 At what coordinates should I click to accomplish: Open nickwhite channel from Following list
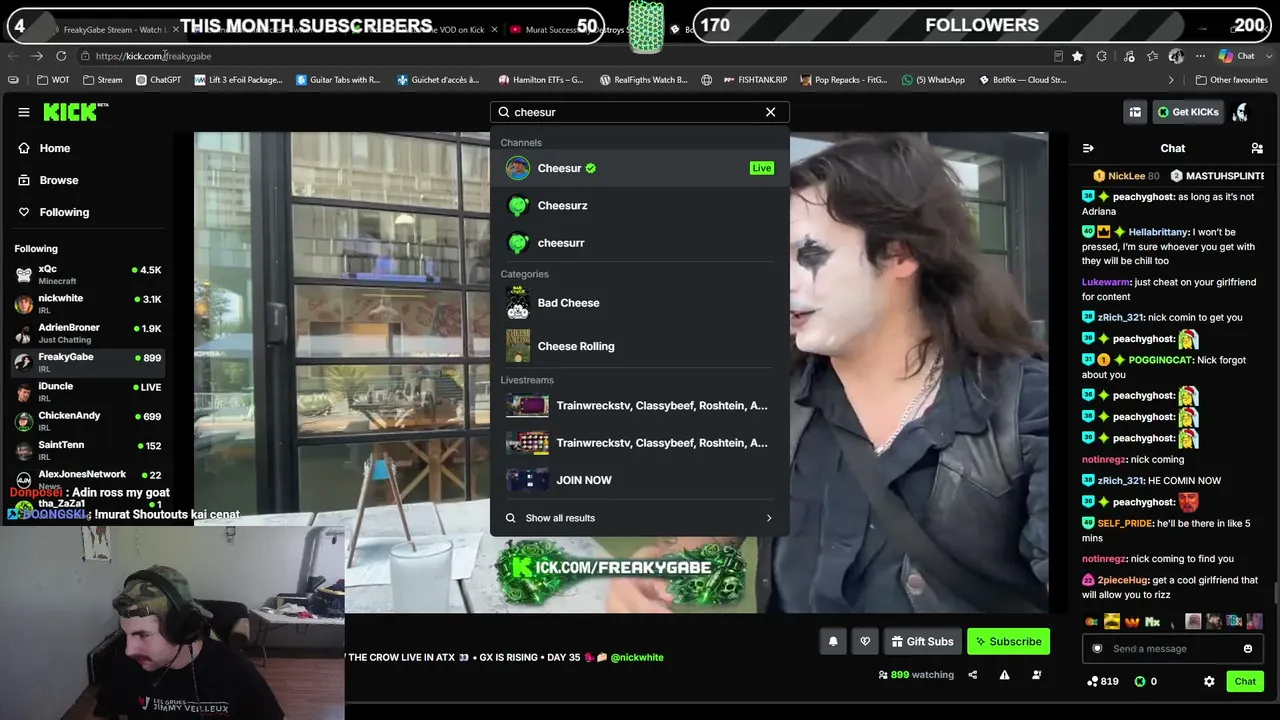[x=88, y=303]
